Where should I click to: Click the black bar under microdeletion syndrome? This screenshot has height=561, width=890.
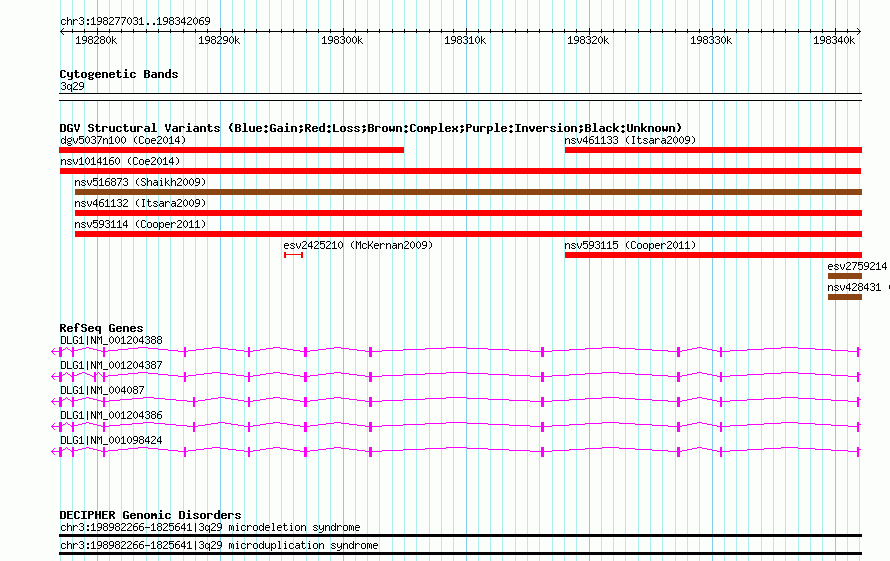[x=460, y=535]
